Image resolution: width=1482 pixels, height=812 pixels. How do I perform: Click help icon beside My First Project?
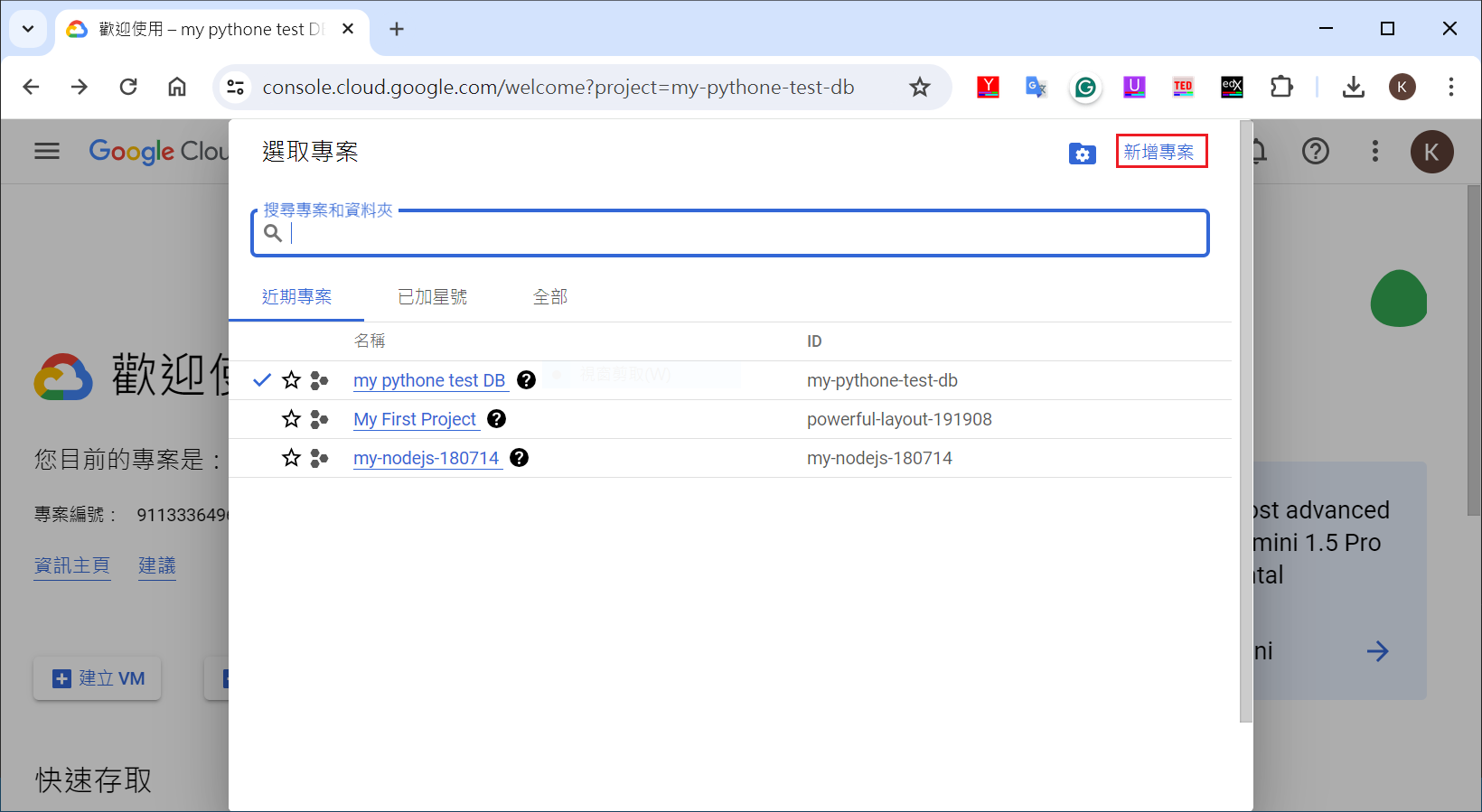pyautogui.click(x=496, y=419)
